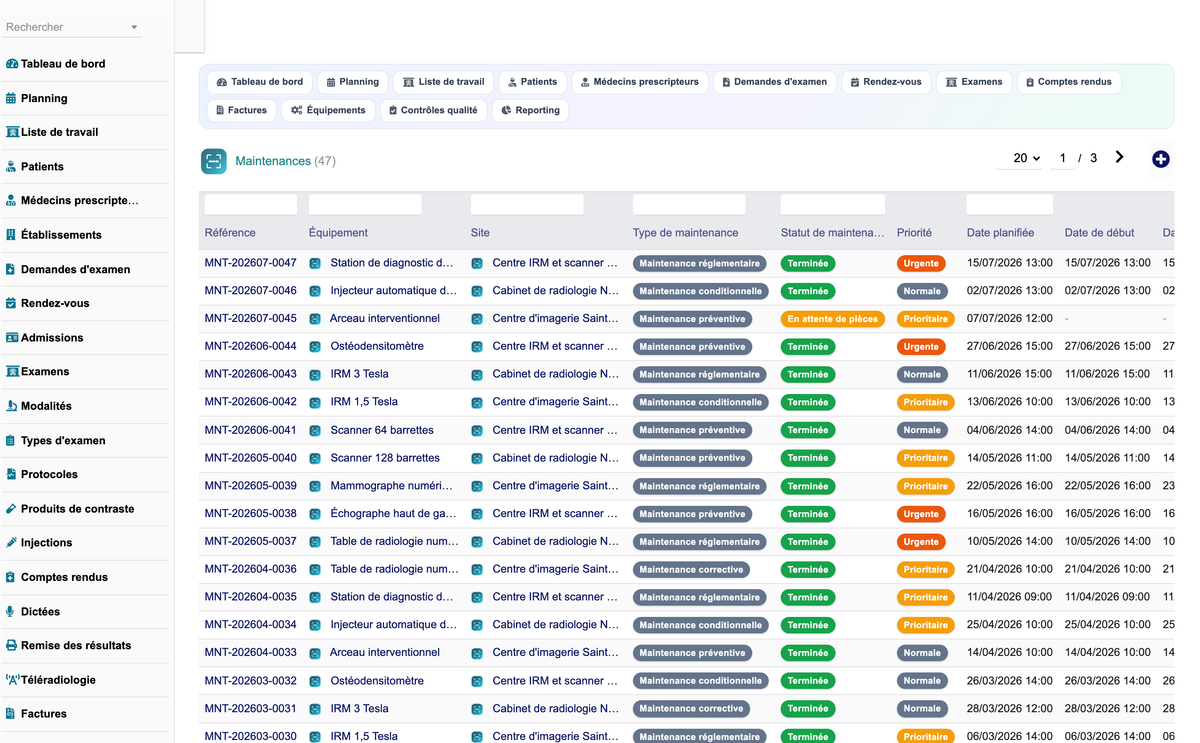Click the Établissements building icon
The width and height of the screenshot is (1200, 743).
point(11,235)
